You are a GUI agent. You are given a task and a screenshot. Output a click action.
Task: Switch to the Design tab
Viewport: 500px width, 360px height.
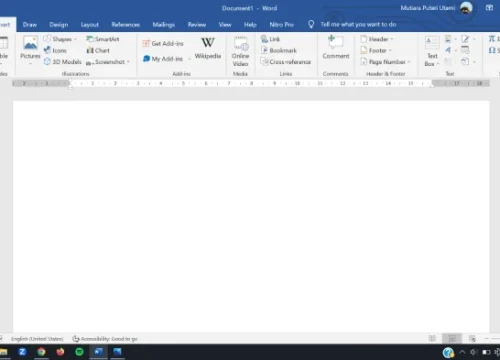pyautogui.click(x=59, y=25)
